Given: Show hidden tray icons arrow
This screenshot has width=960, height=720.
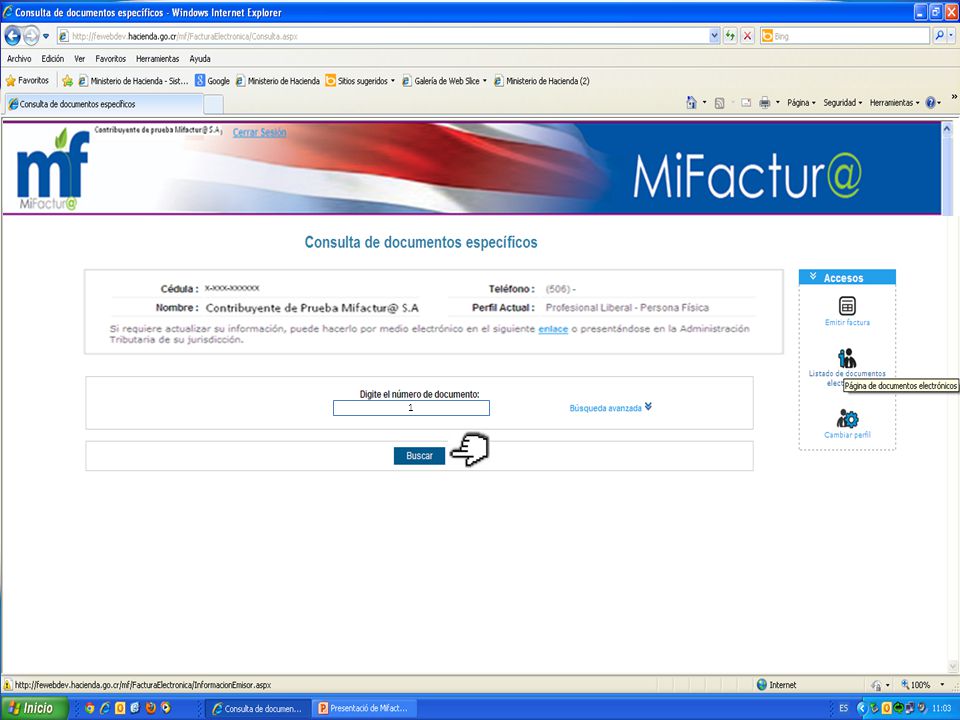Looking at the screenshot, I should 861,708.
